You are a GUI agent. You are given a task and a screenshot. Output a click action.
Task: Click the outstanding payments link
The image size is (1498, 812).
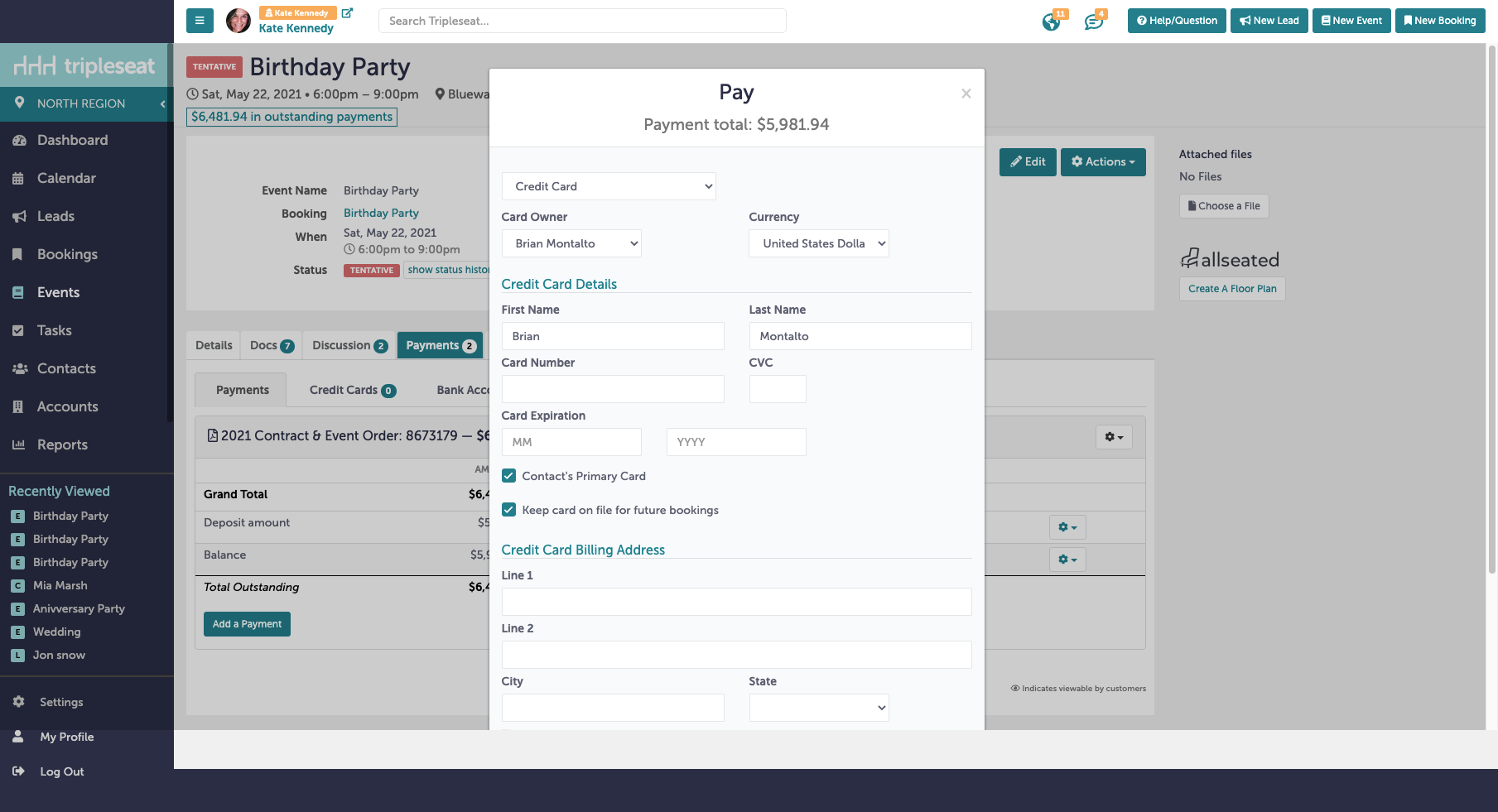(x=291, y=117)
